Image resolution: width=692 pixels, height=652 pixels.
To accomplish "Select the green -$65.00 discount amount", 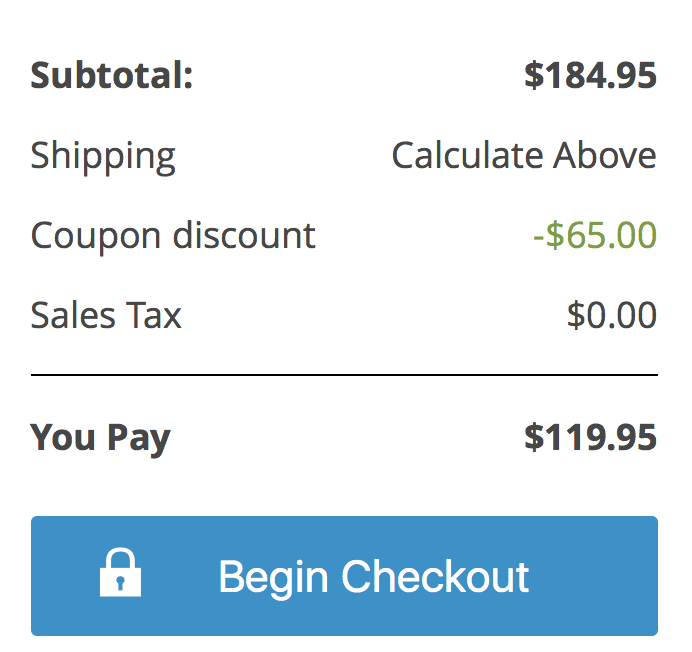I will 594,236.
